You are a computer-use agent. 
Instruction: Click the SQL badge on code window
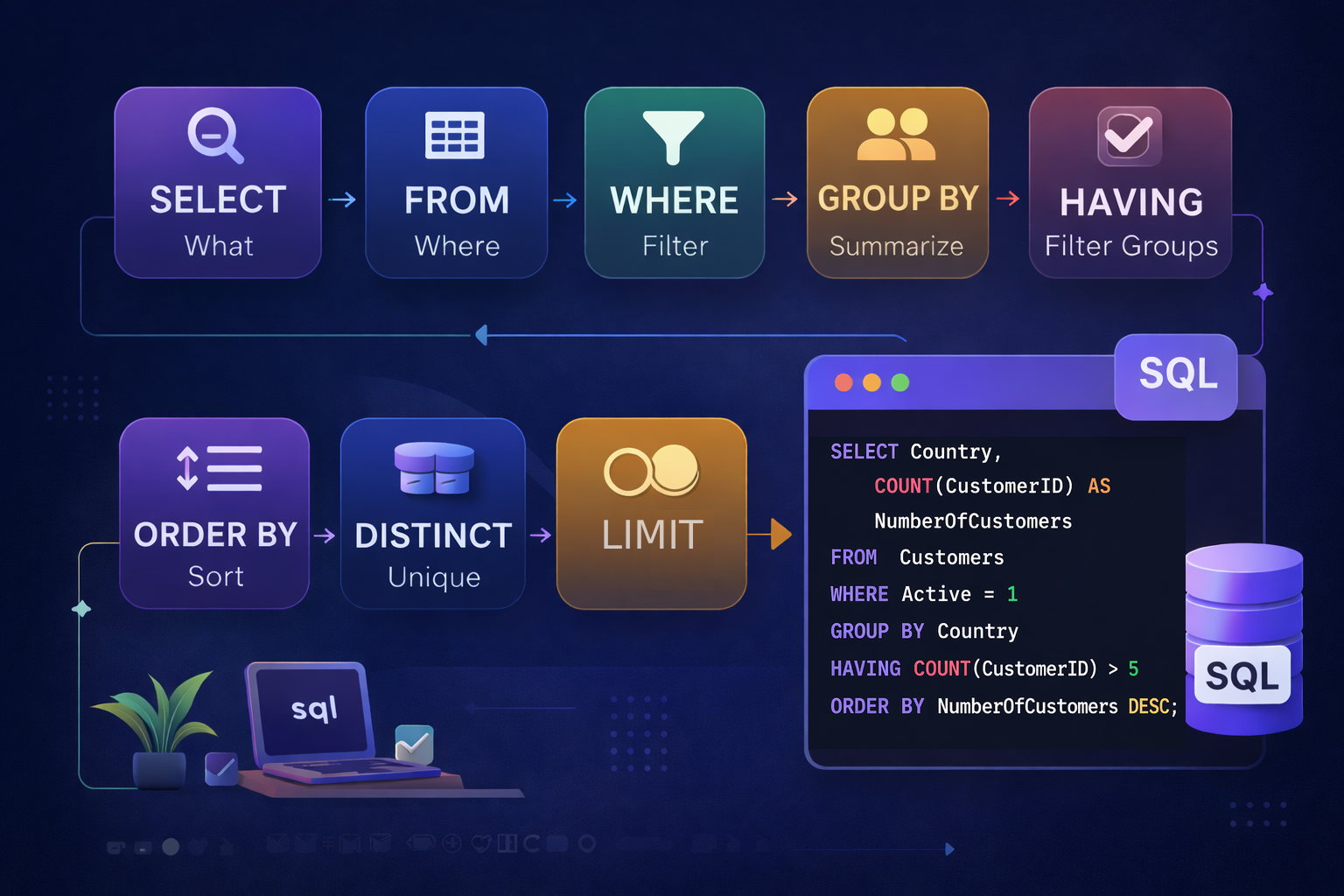point(1177,376)
